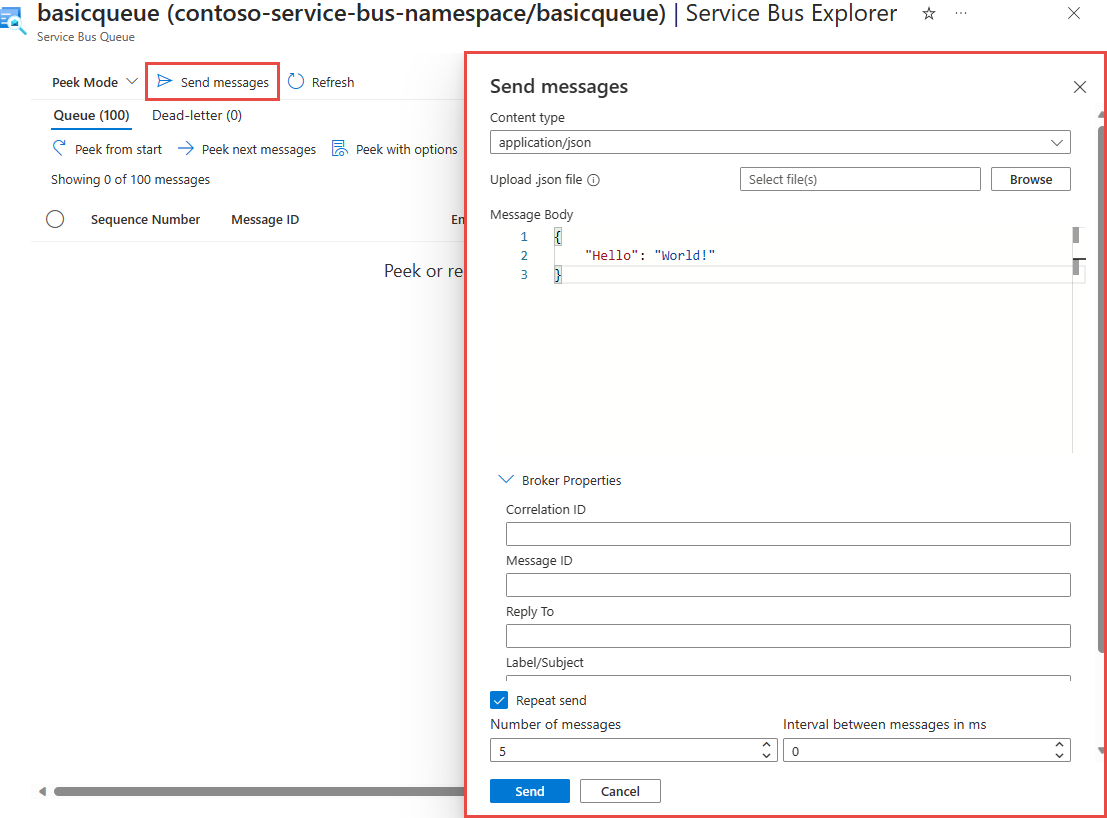
Task: Decrease the Number of messages value
Action: pos(767,756)
